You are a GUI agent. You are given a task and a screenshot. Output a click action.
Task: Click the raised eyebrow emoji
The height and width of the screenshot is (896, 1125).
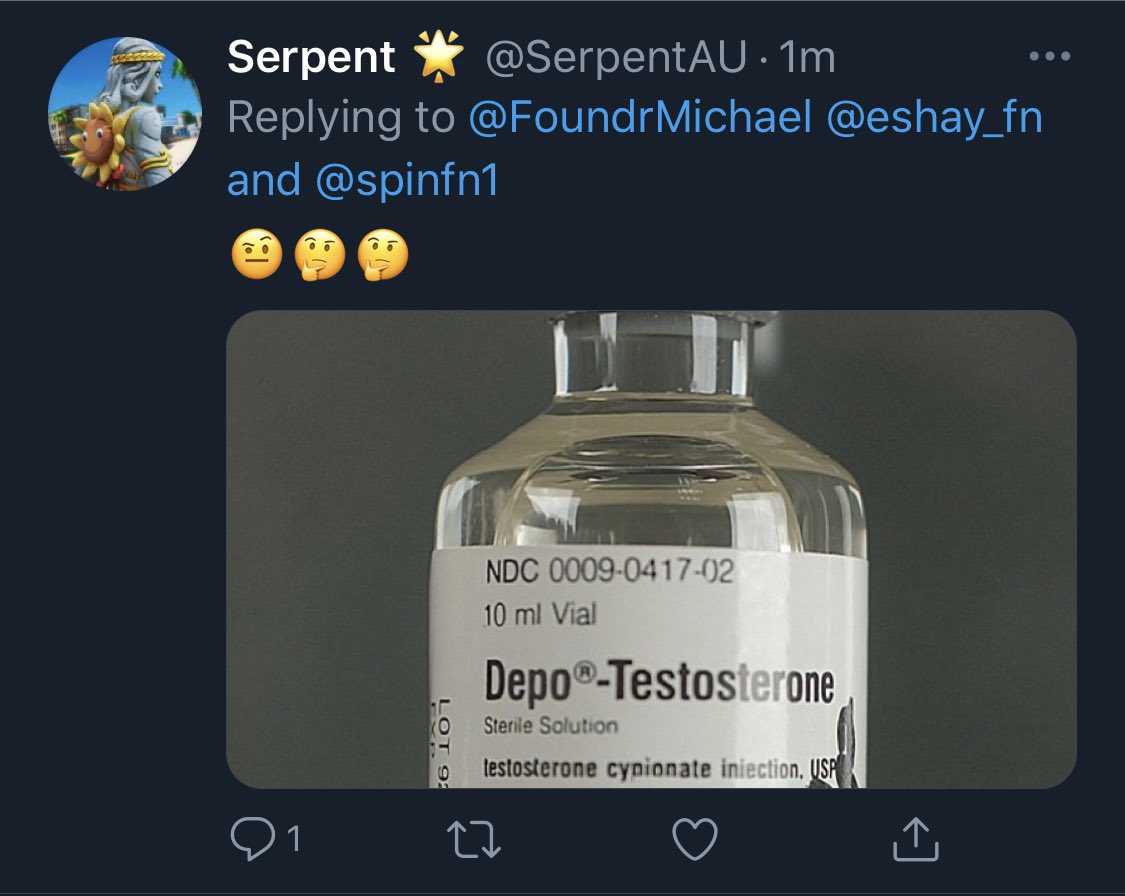[x=254, y=256]
